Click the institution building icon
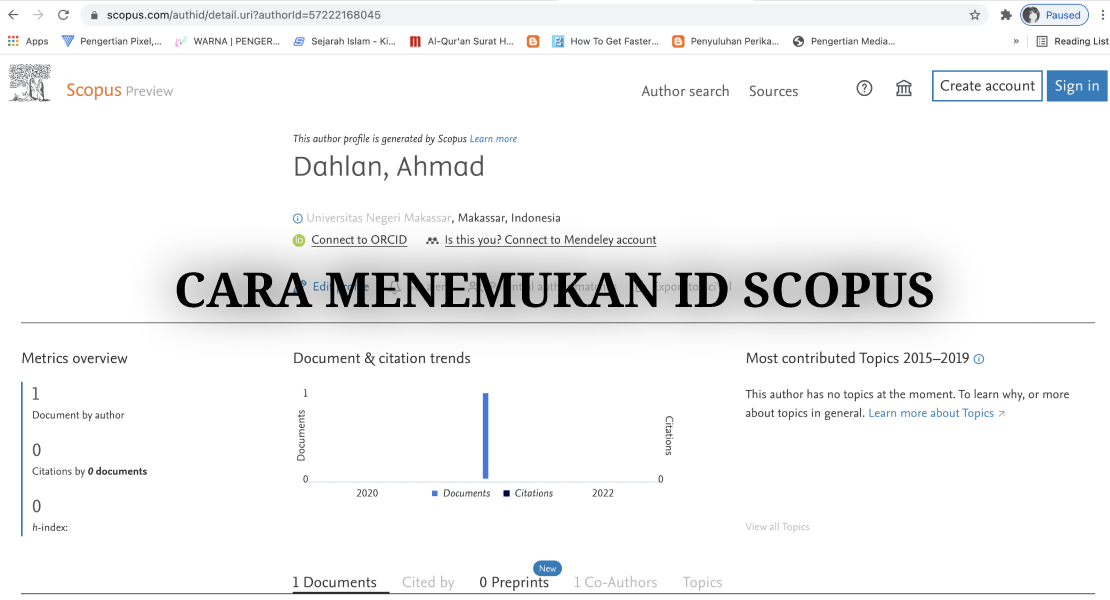The image size is (1110, 600). click(903, 88)
